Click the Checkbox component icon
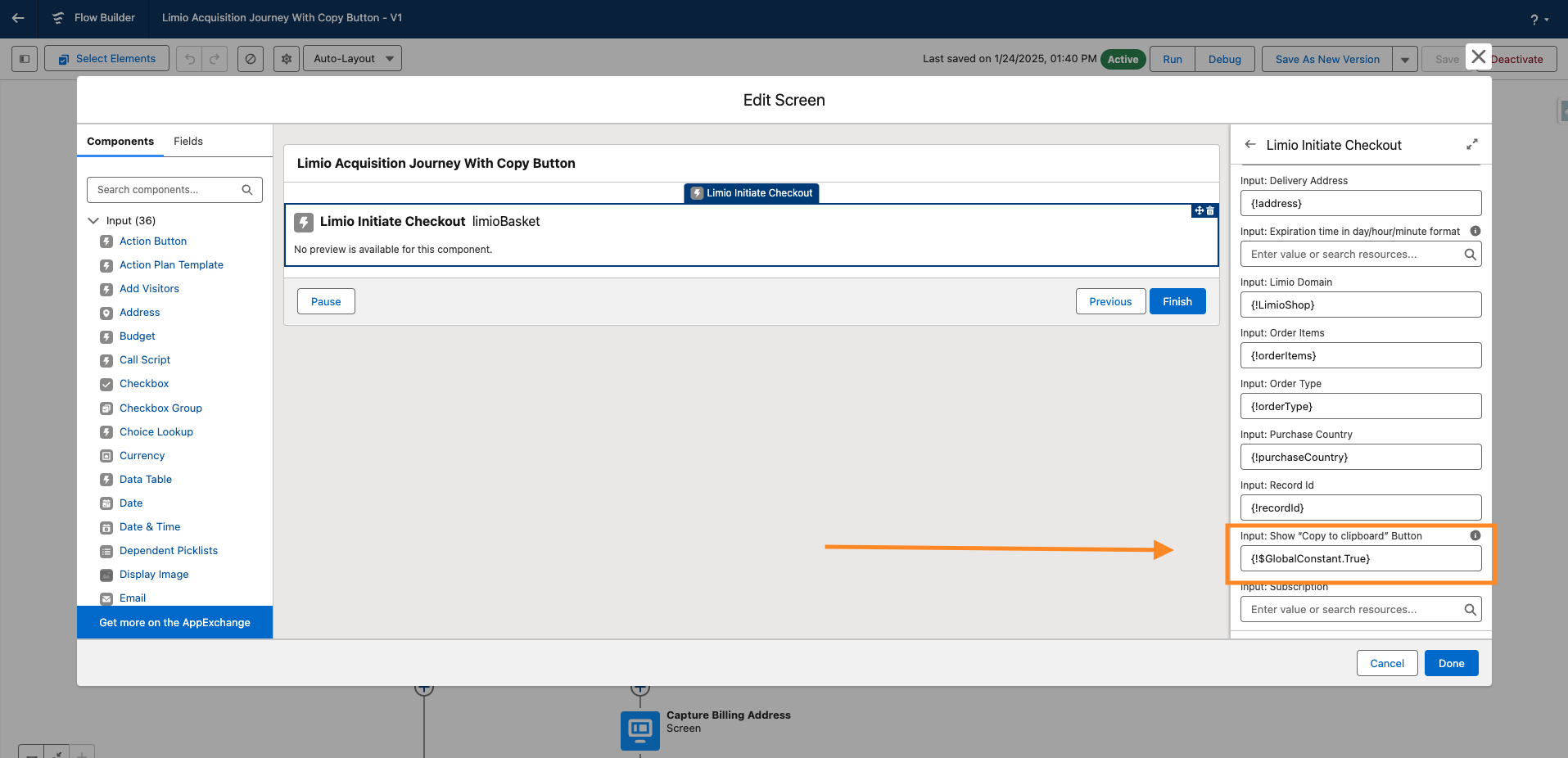This screenshot has width=1568, height=758. (106, 385)
